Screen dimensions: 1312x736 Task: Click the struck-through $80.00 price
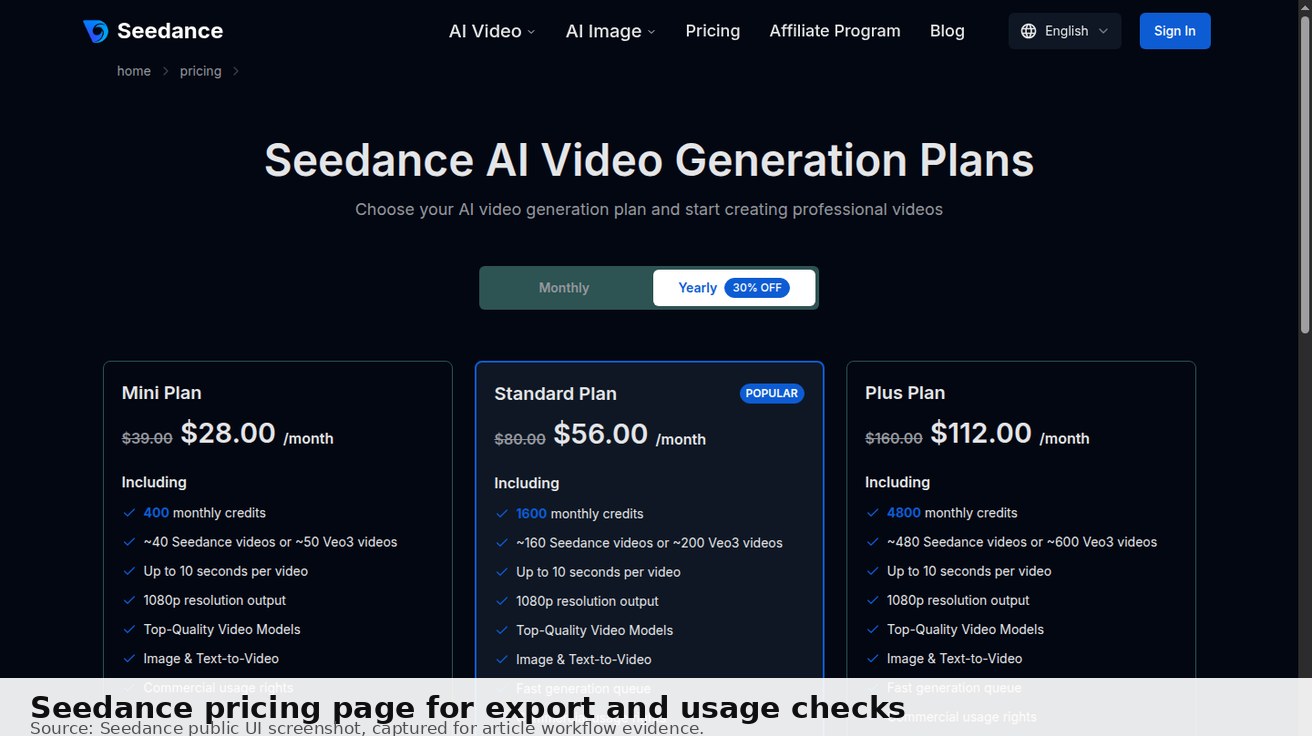(520, 439)
